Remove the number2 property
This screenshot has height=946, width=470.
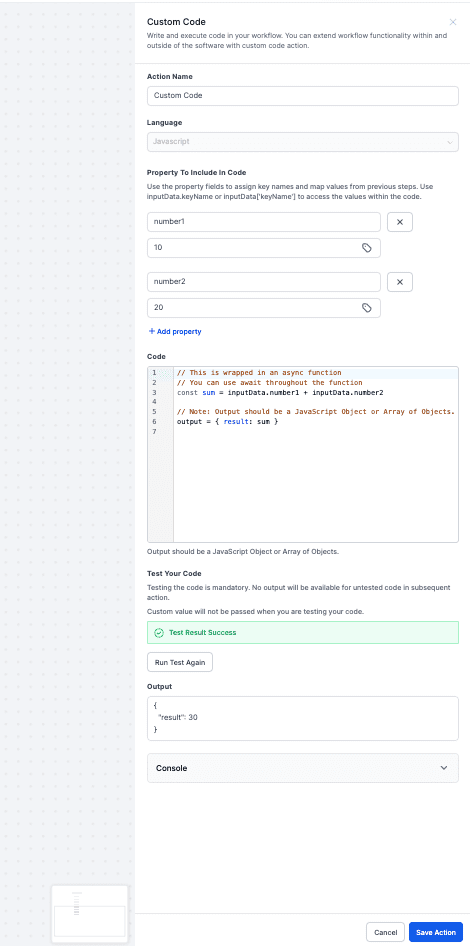click(x=399, y=282)
